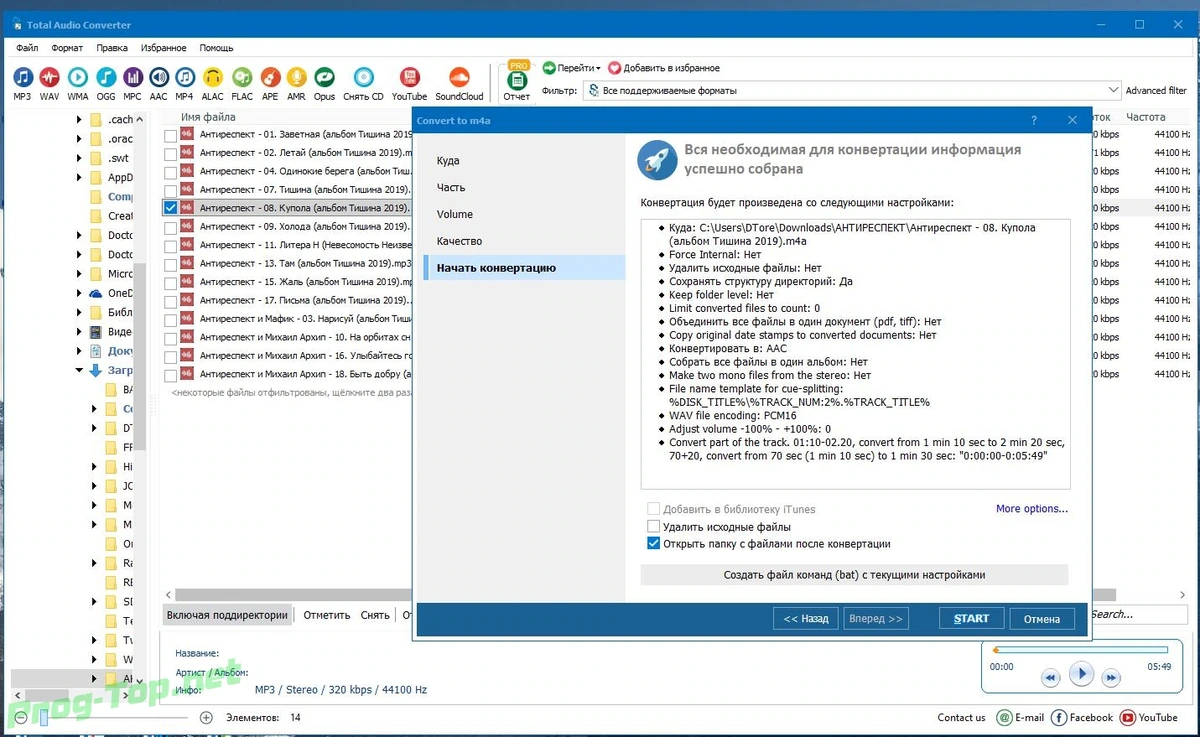
Task: Expand the .swt folder in tree
Action: [80, 158]
